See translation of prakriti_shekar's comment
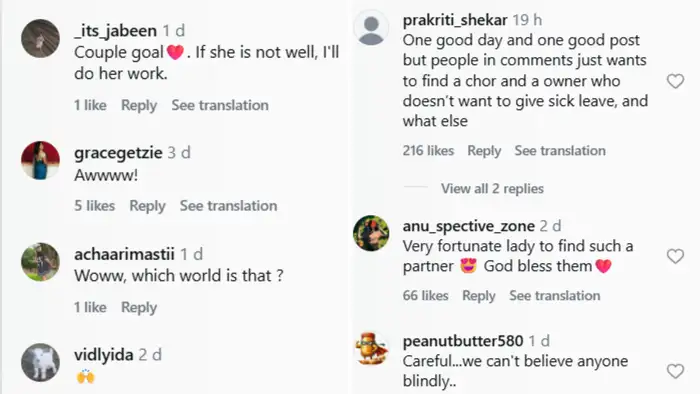The height and width of the screenshot is (394, 700). click(560, 151)
